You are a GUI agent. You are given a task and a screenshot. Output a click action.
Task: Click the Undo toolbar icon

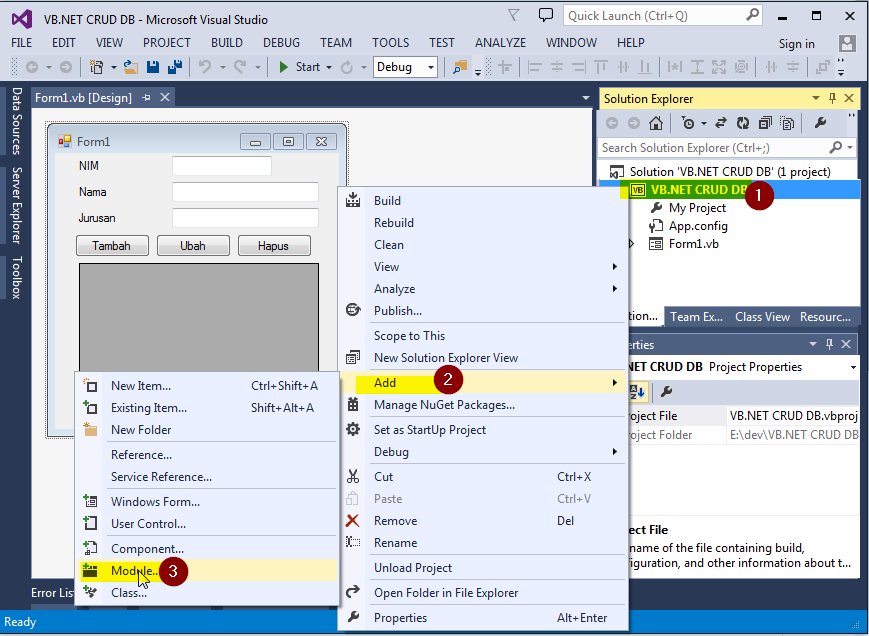(x=205, y=67)
